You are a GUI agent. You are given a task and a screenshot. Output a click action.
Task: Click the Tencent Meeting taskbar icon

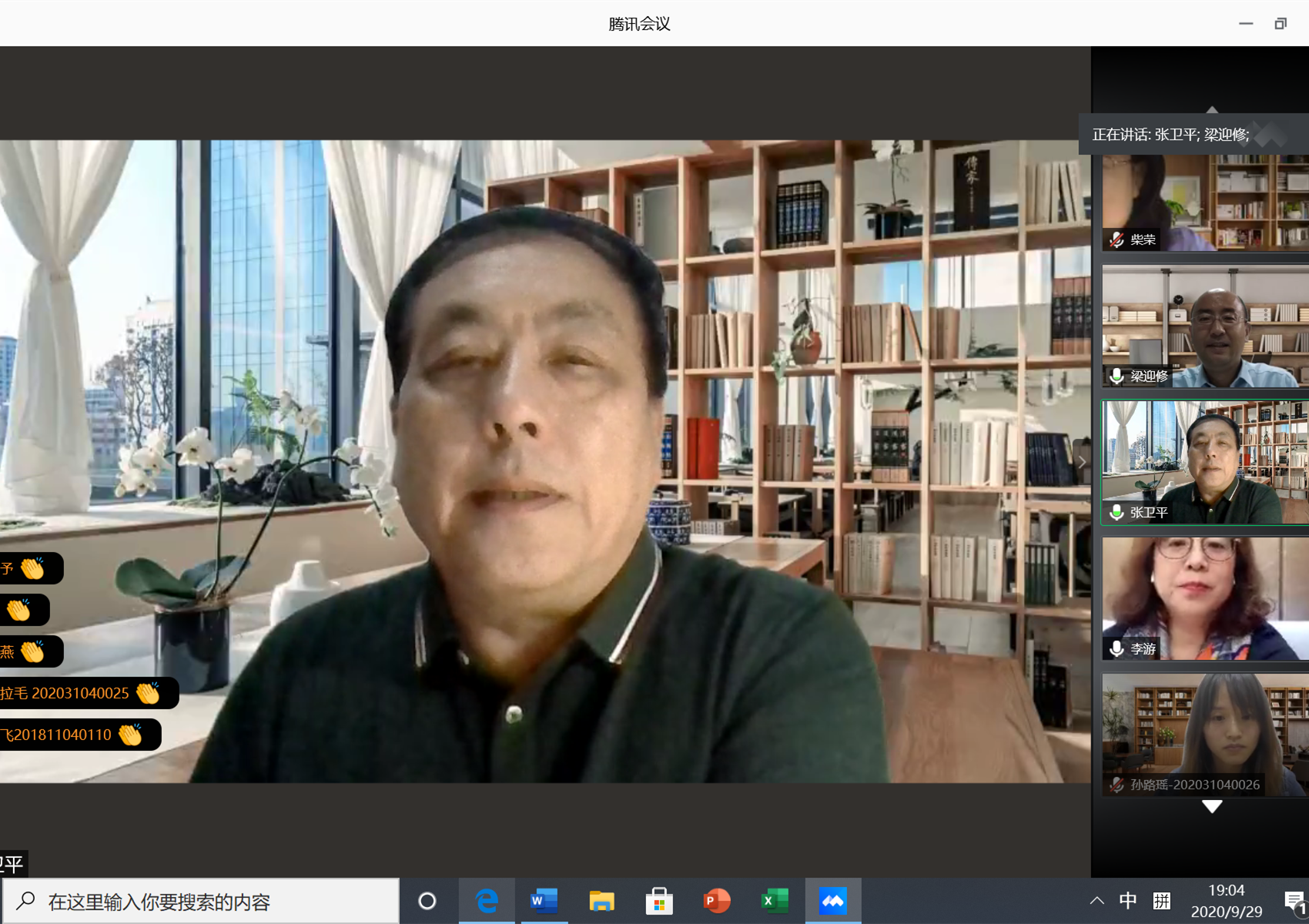click(832, 901)
